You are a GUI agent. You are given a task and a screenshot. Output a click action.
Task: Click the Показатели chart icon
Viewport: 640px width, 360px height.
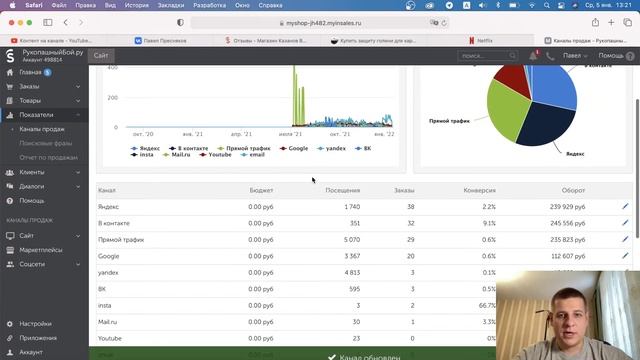(x=10, y=115)
